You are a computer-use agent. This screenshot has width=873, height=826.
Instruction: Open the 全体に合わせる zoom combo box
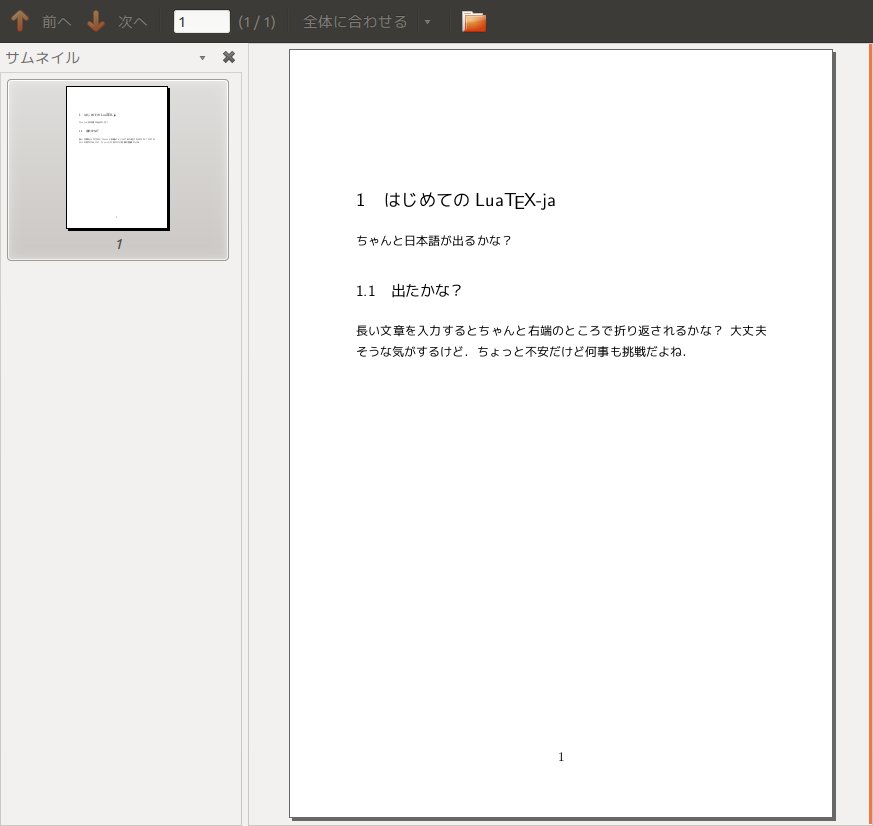click(x=355, y=22)
